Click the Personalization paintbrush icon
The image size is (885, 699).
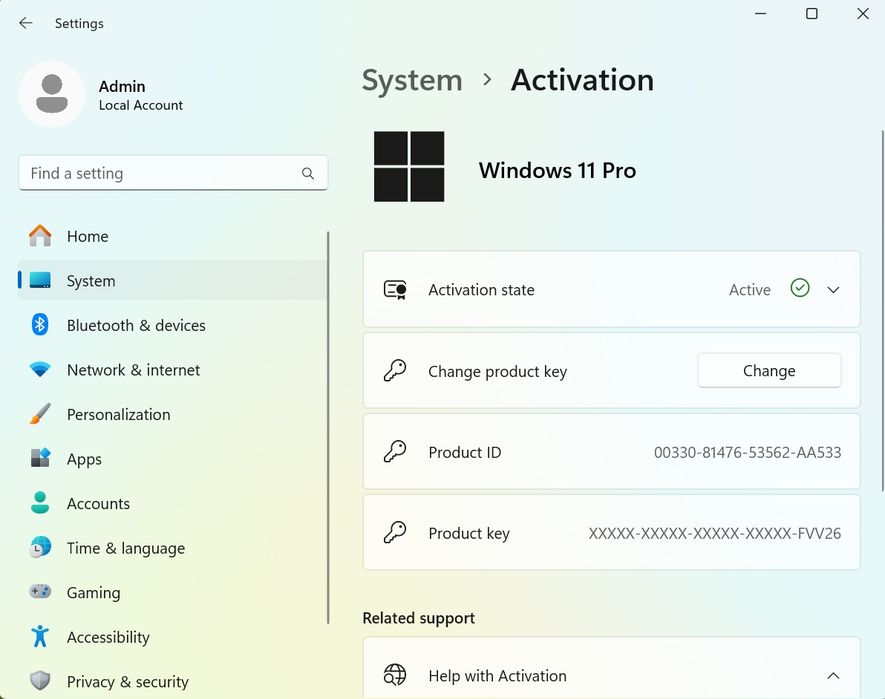click(40, 414)
